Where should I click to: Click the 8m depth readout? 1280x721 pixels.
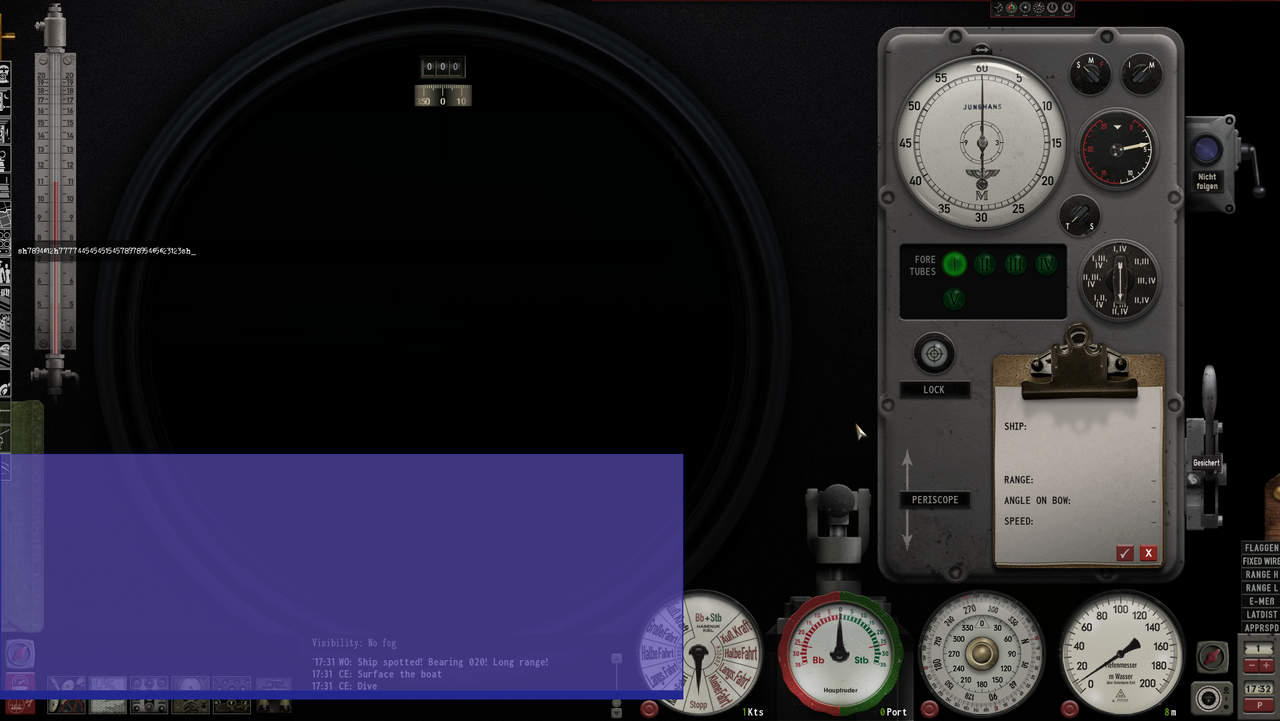[x=1170, y=712]
